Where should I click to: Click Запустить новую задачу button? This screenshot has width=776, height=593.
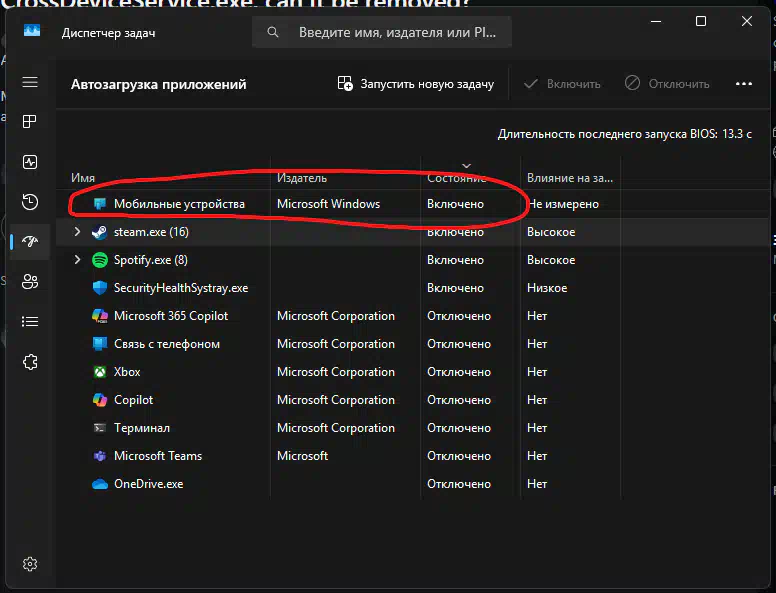416,84
